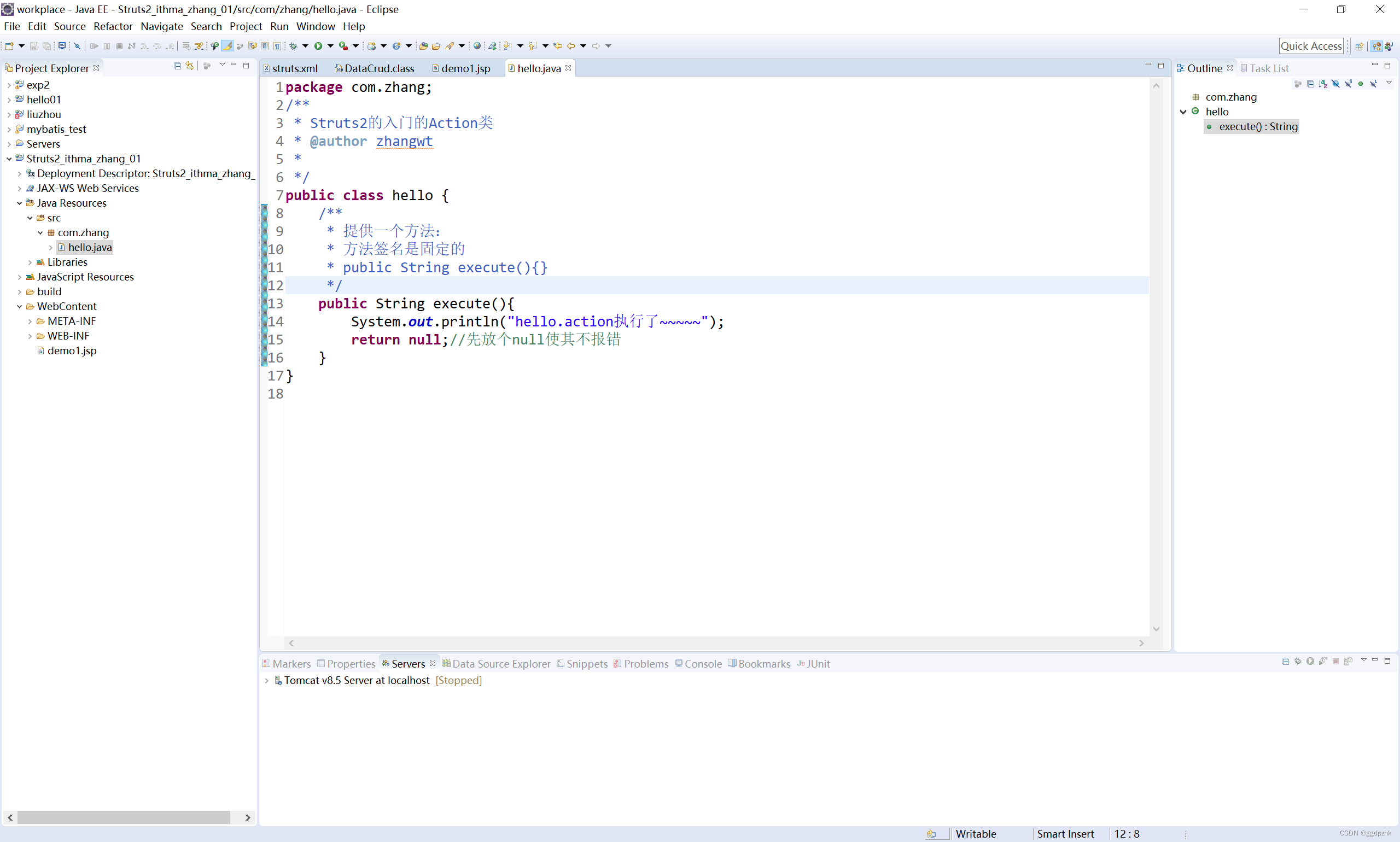Click line 14 System.out.println code
Screen dimensions: 1400x842
click(537, 321)
